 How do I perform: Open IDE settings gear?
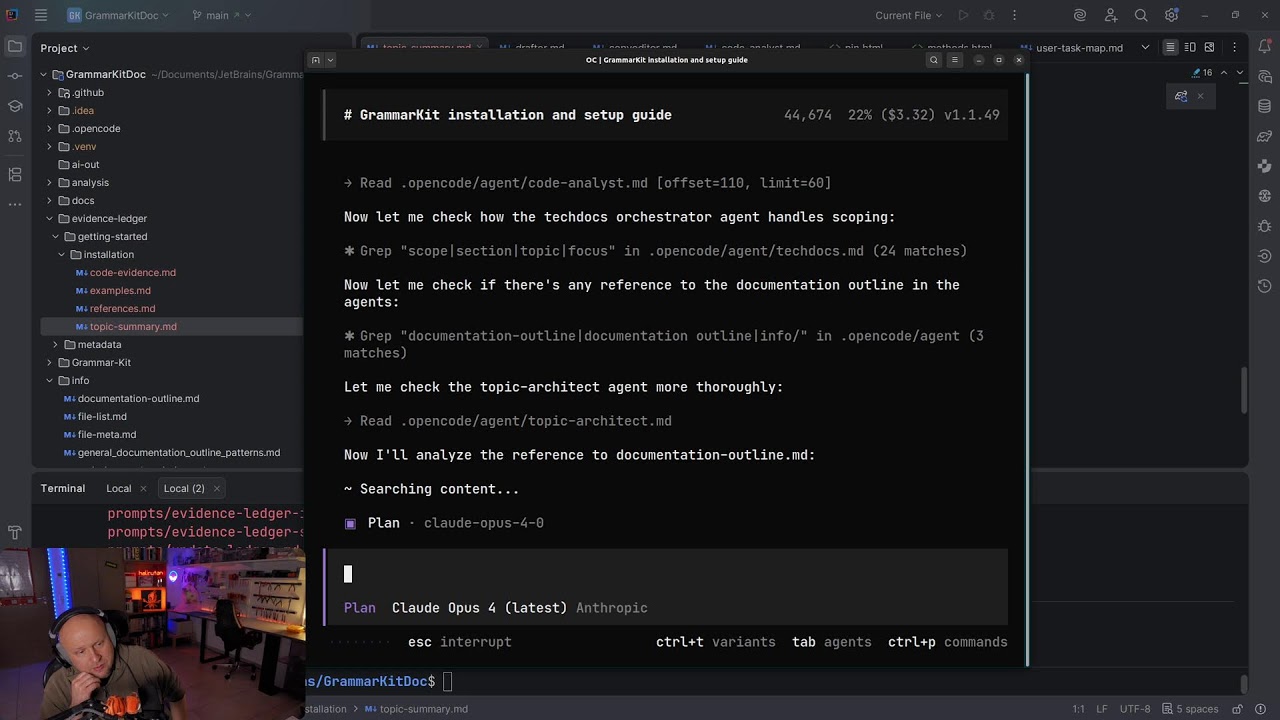coord(1171,15)
